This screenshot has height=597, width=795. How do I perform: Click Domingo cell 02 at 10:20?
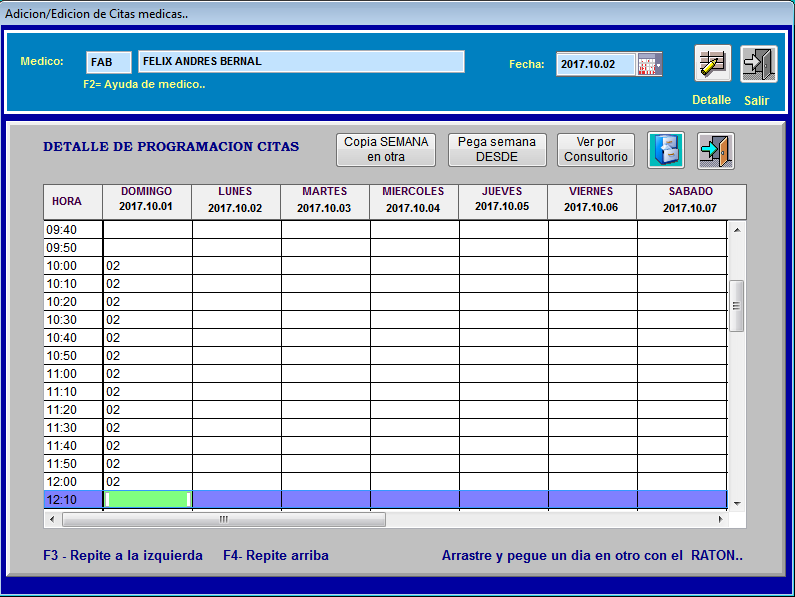click(x=148, y=302)
